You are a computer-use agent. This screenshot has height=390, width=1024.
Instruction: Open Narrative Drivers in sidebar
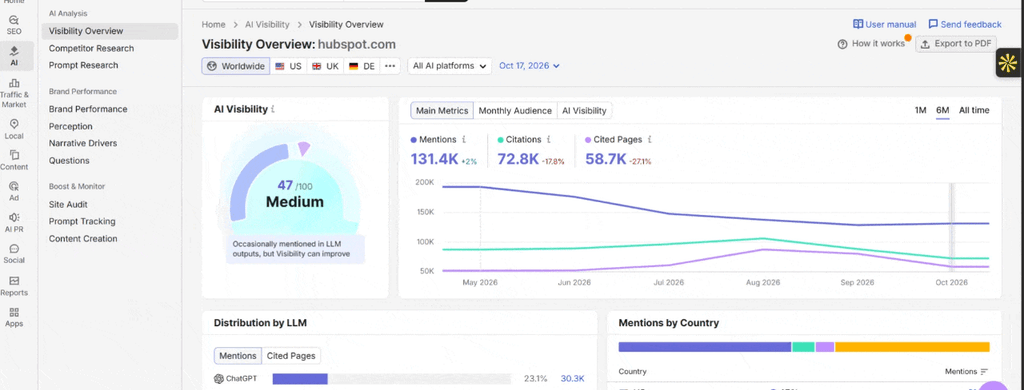pyautogui.click(x=83, y=143)
